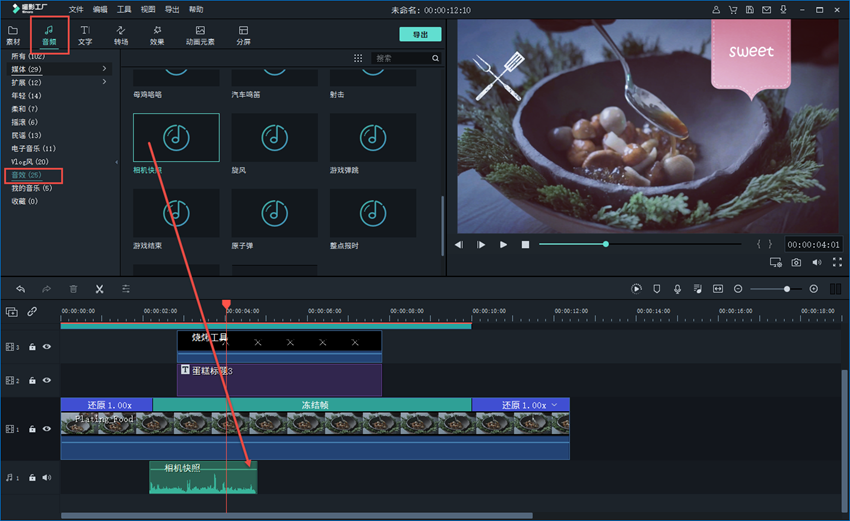Click the microphone voiceover icon in timeline toolbar
The image size is (850, 521).
pos(677,289)
